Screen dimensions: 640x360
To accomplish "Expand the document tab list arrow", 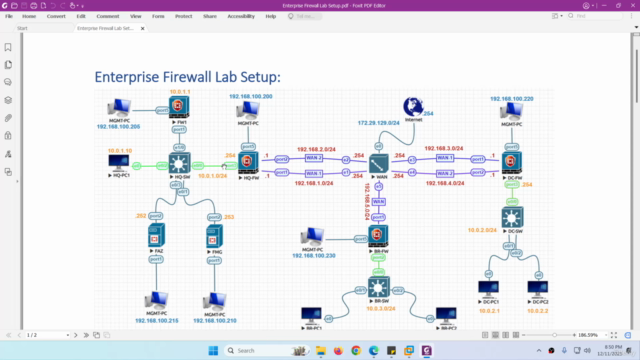I will click(636, 27).
